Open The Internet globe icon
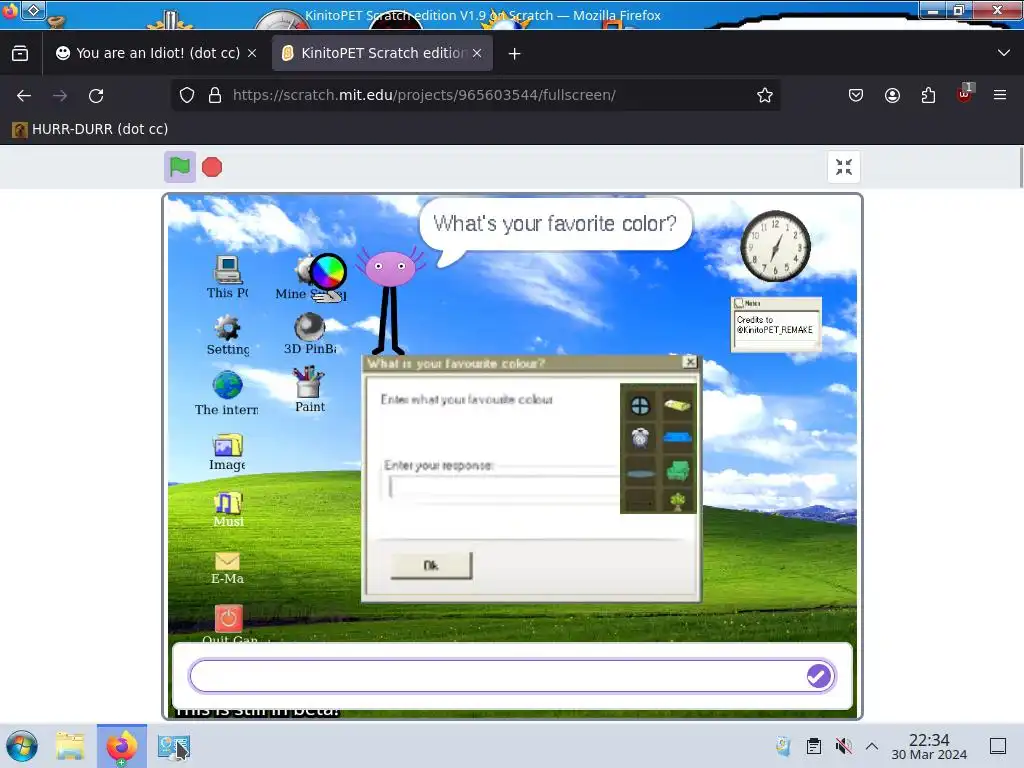Viewport: 1024px width, 768px height. pyautogui.click(x=227, y=393)
